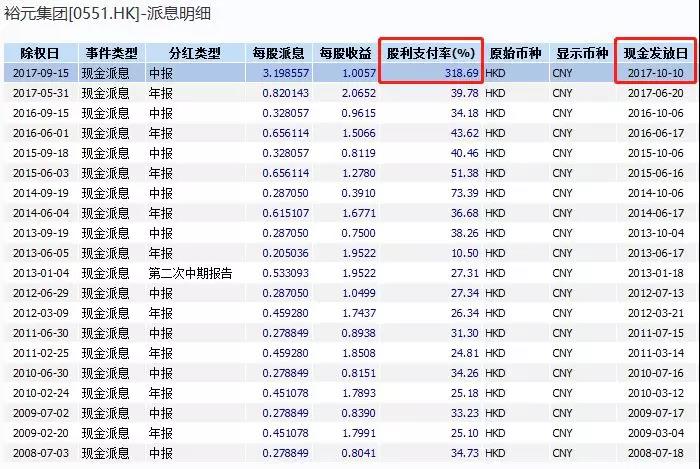Sort by the 每股收益 column header

(346, 53)
